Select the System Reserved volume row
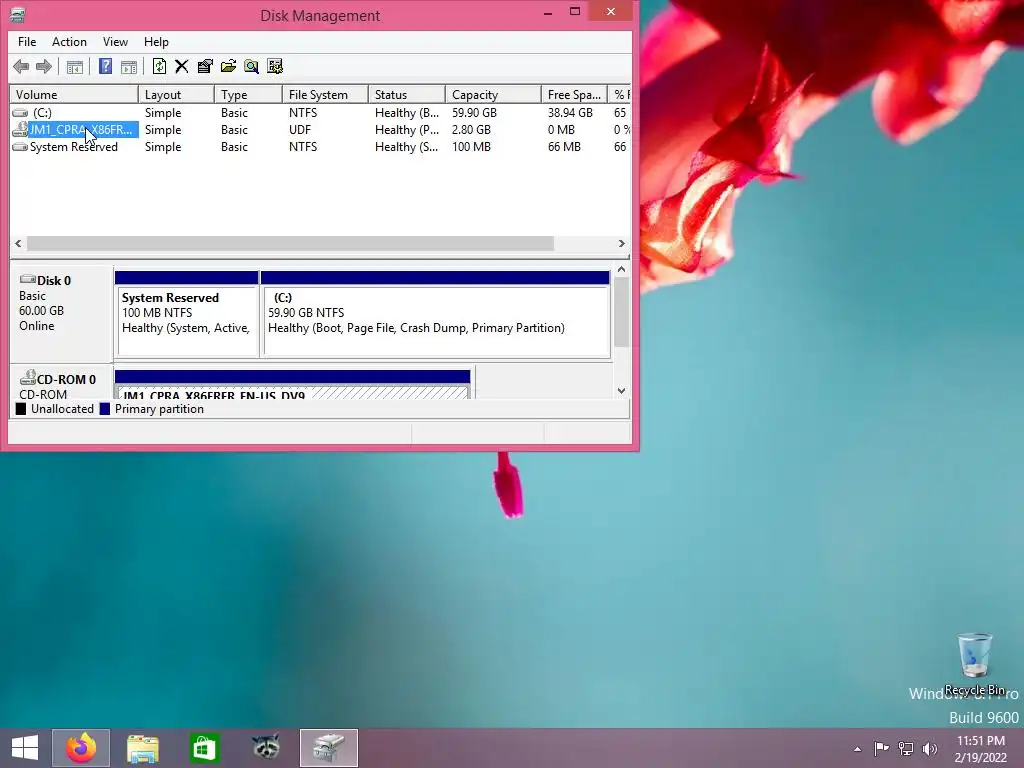This screenshot has width=1024, height=768. 320,147
